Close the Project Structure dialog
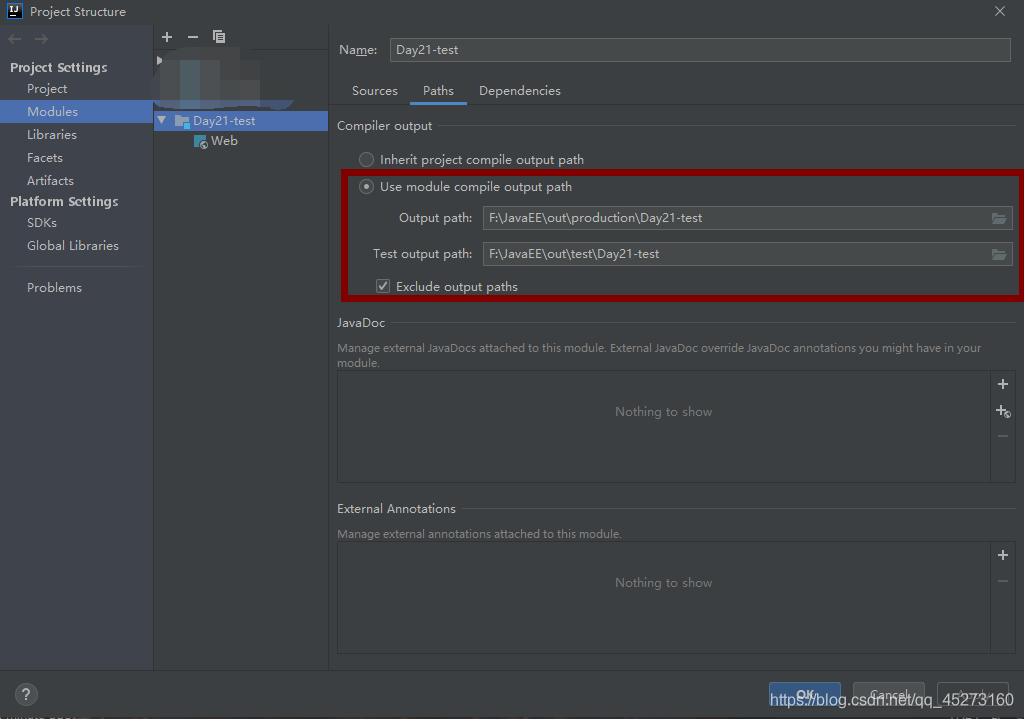 (1000, 11)
